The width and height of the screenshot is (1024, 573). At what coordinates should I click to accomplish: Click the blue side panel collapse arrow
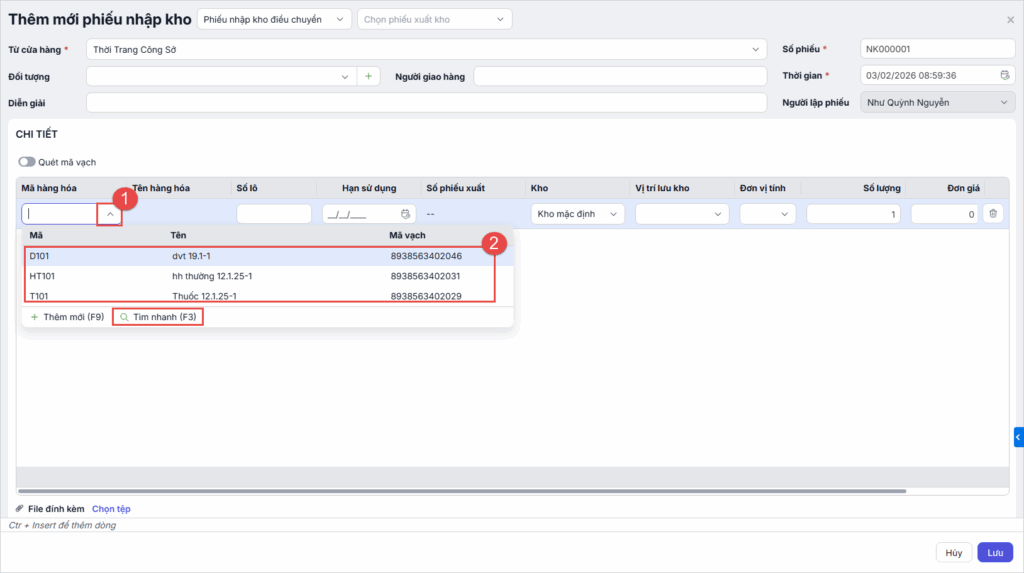(1018, 437)
